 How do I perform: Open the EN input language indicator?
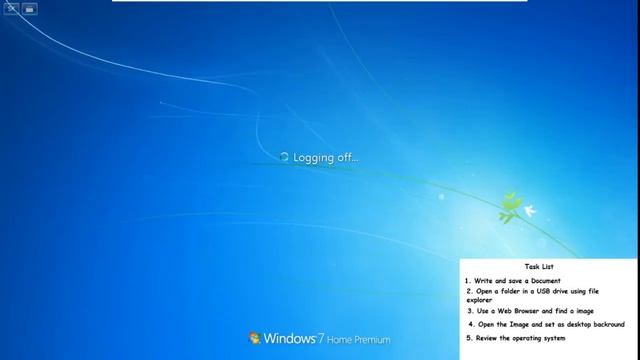point(11,8)
